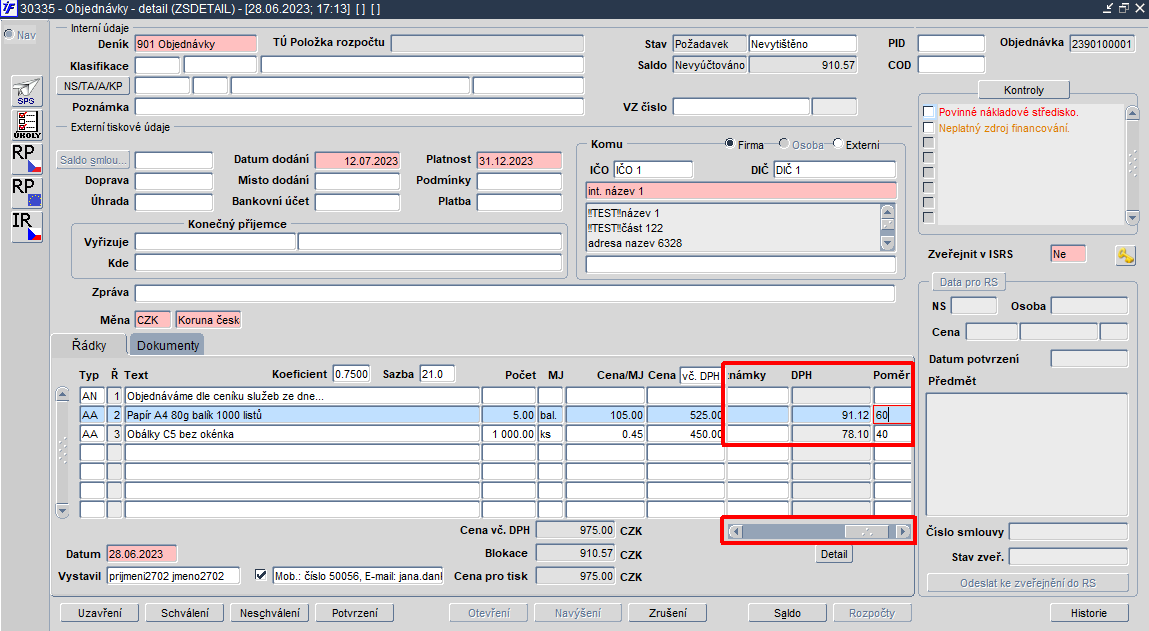This screenshot has height=631, width=1149.
Task: Click the IČO input field
Action: coord(653,170)
